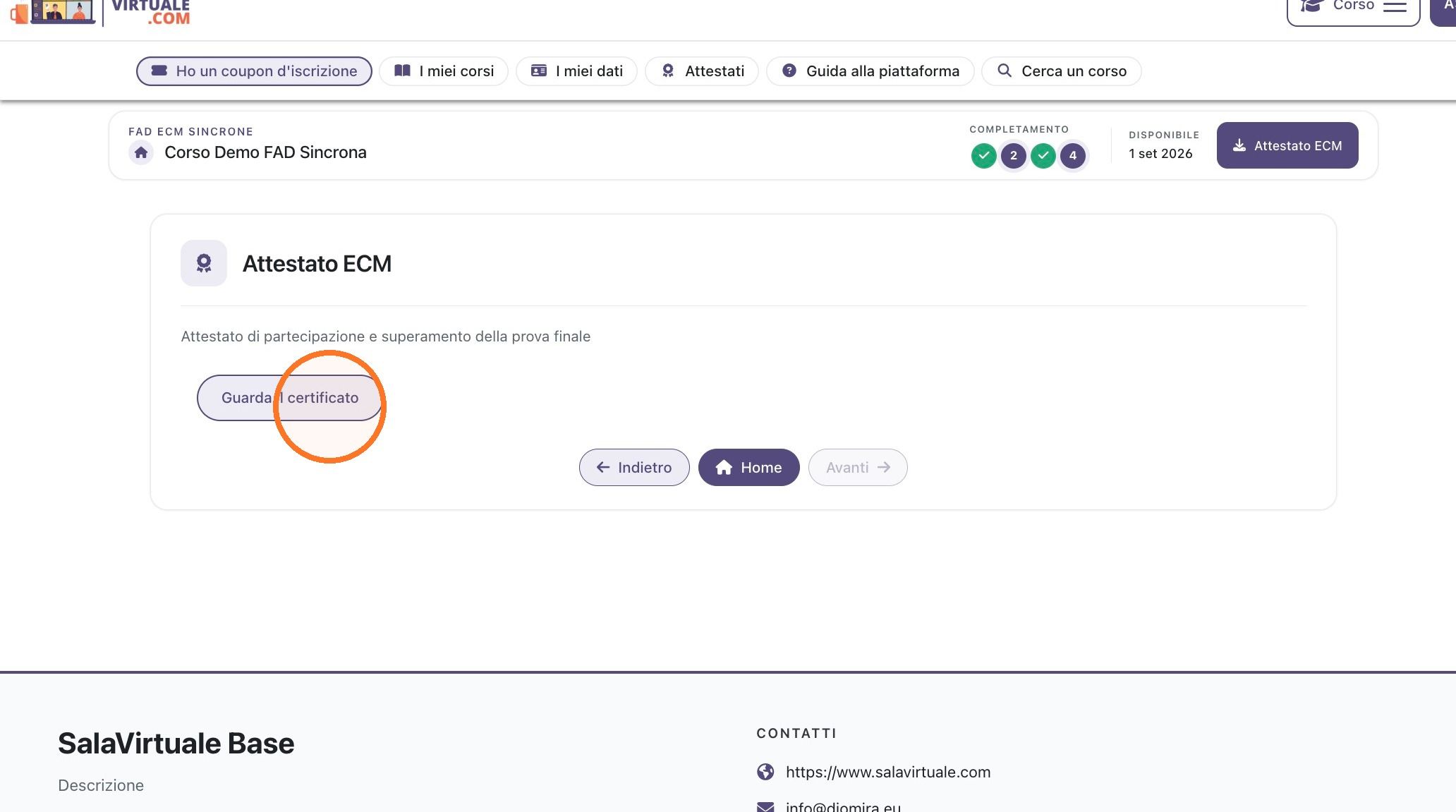Open Ho un coupon d'iscrizione
Screen dimensions: 1456x812
pos(254,71)
